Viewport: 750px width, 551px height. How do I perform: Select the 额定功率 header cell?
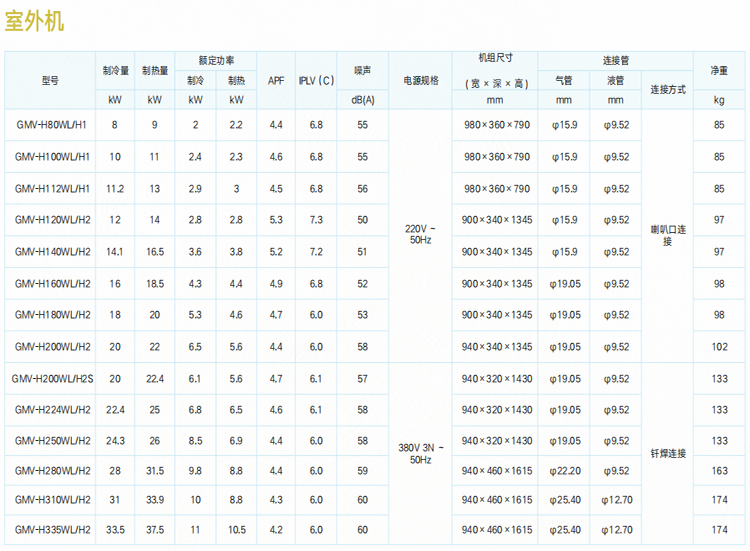(215, 60)
